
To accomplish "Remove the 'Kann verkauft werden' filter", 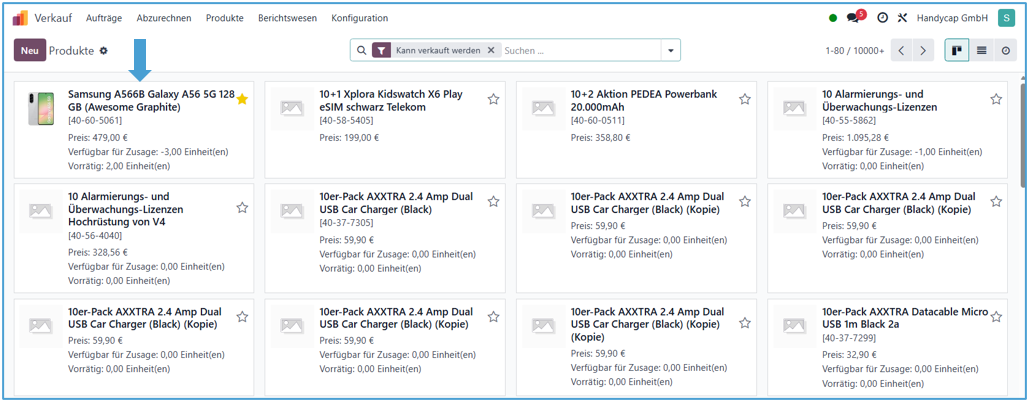I will [x=491, y=50].
